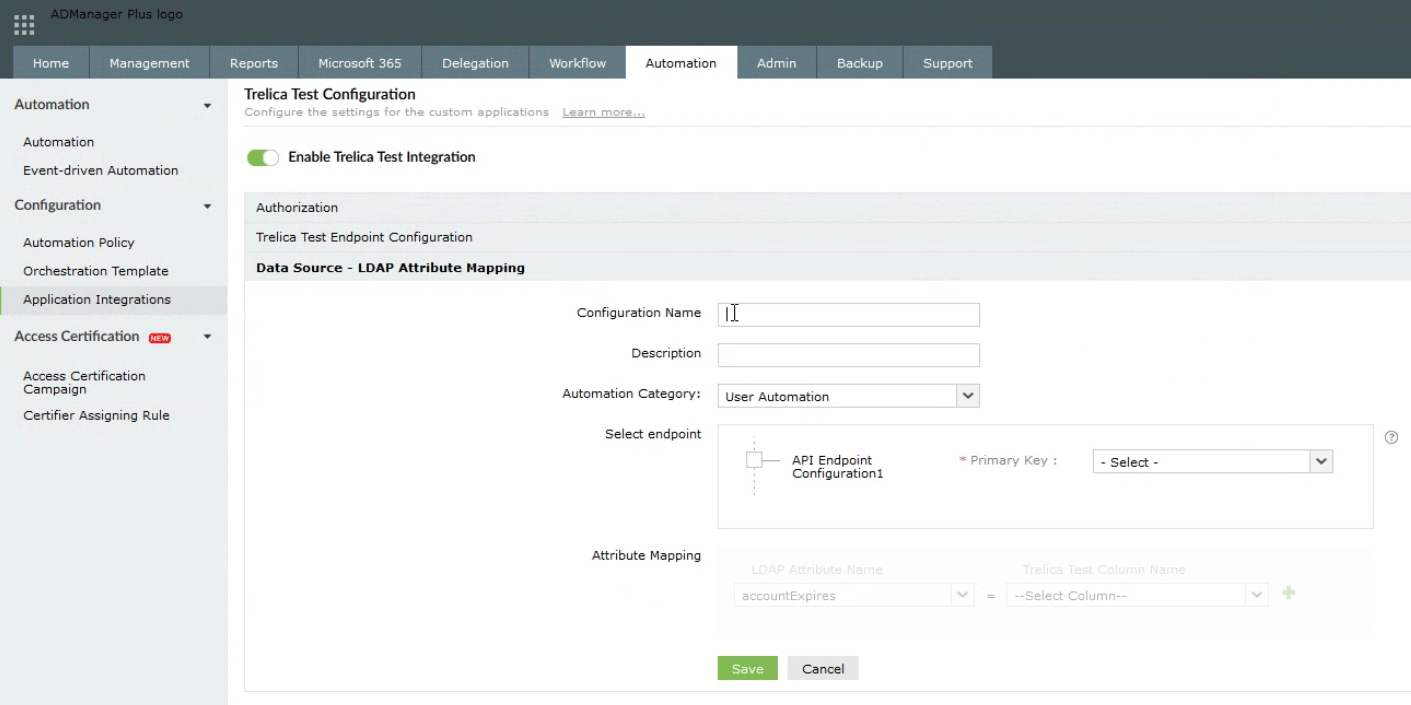Switch to the Delegation tab
This screenshot has height=705, width=1411.
pyautogui.click(x=475, y=63)
